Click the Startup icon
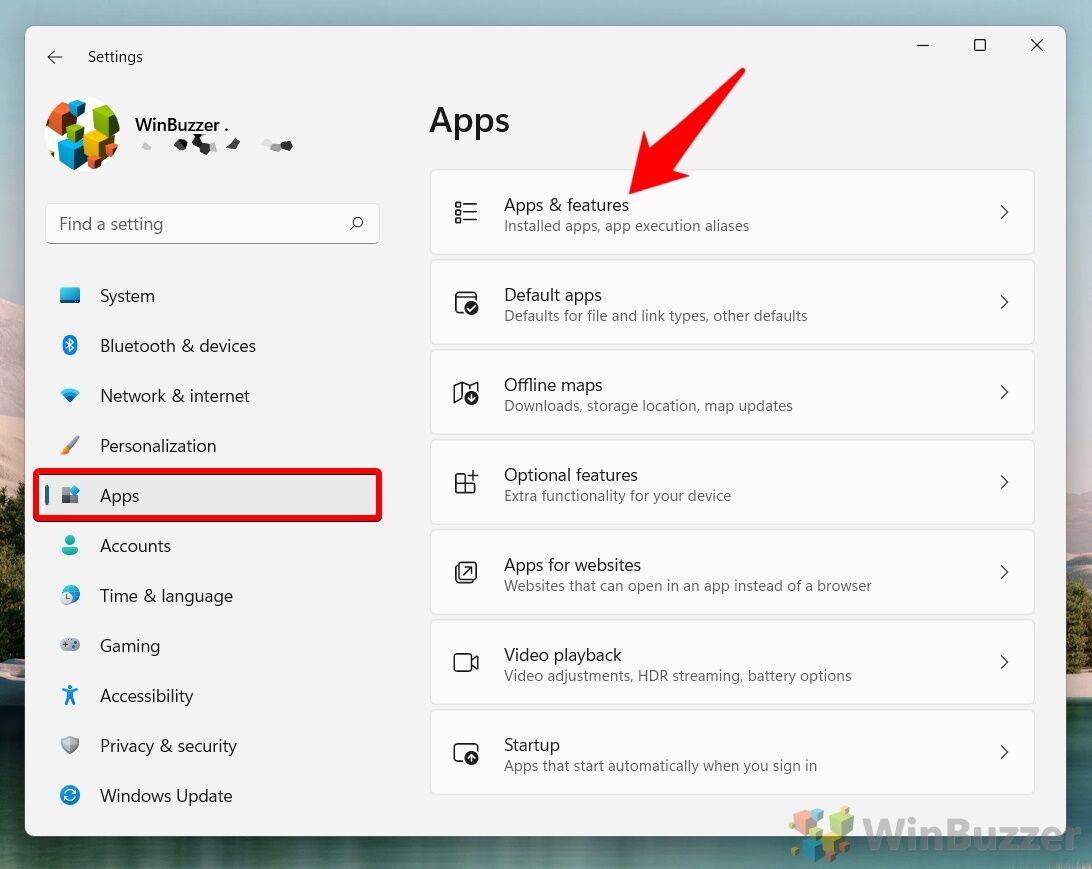1092x869 pixels. [466, 752]
